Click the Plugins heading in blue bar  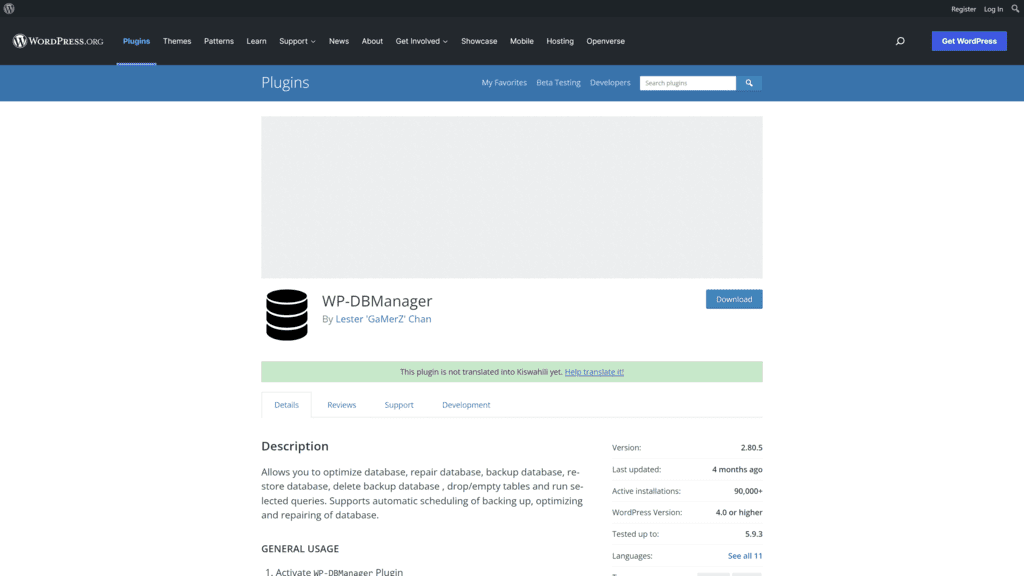[285, 82]
